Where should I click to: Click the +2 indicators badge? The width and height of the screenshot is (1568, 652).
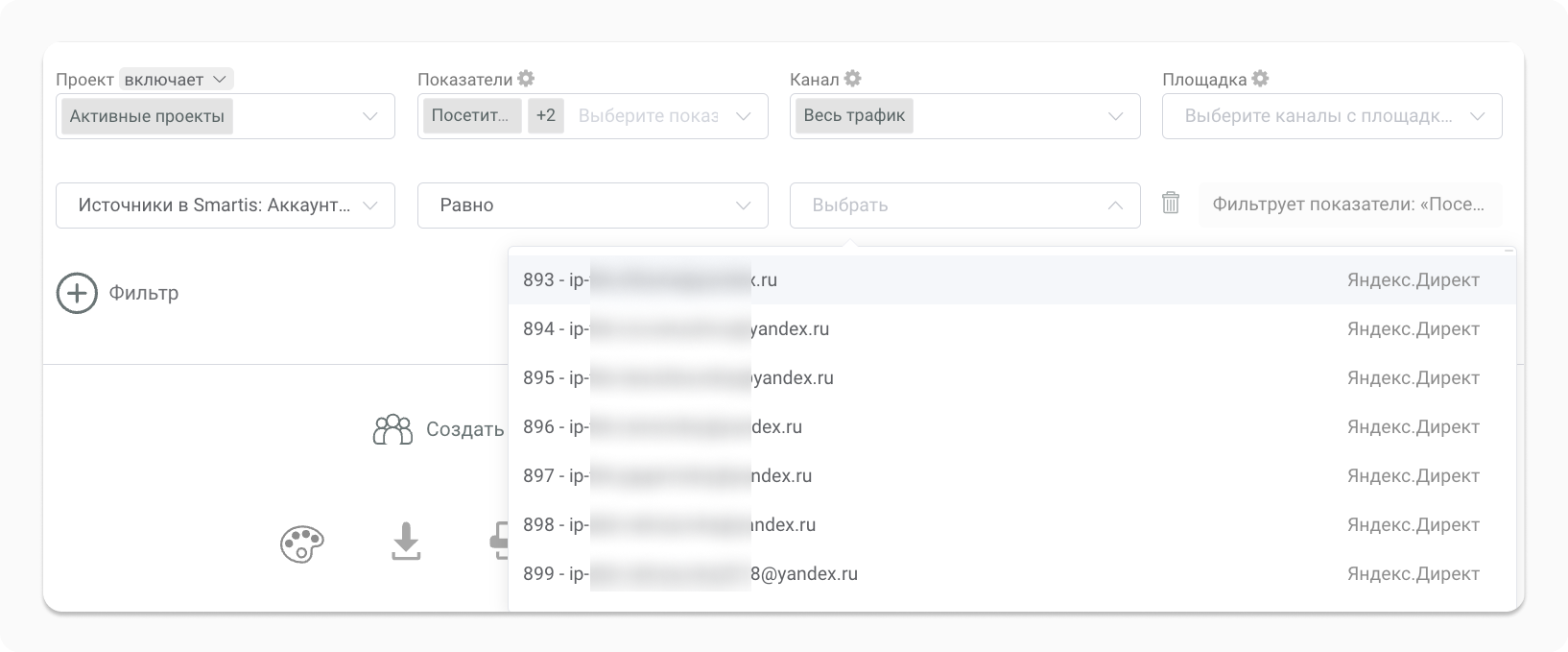click(545, 116)
